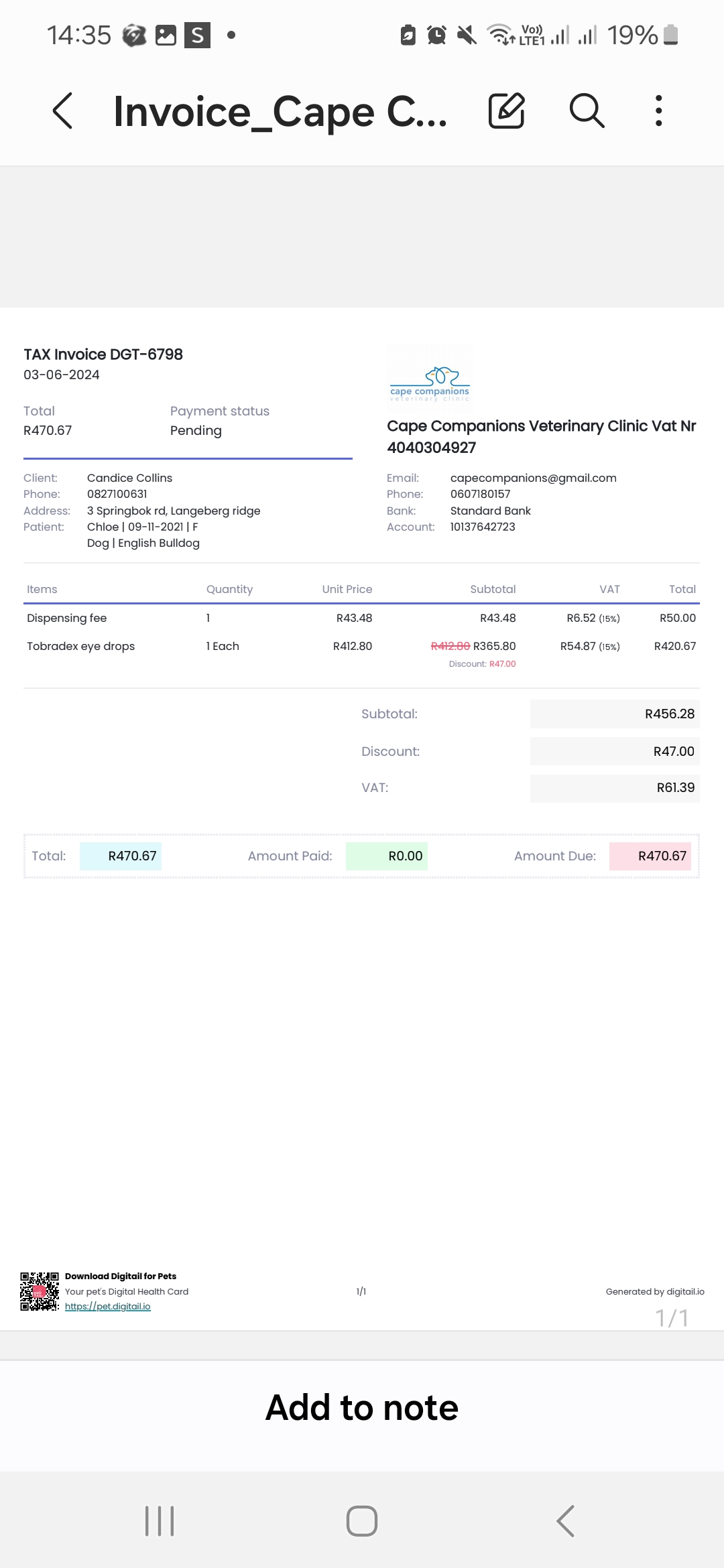Tap the alarm clock status icon

[436, 35]
